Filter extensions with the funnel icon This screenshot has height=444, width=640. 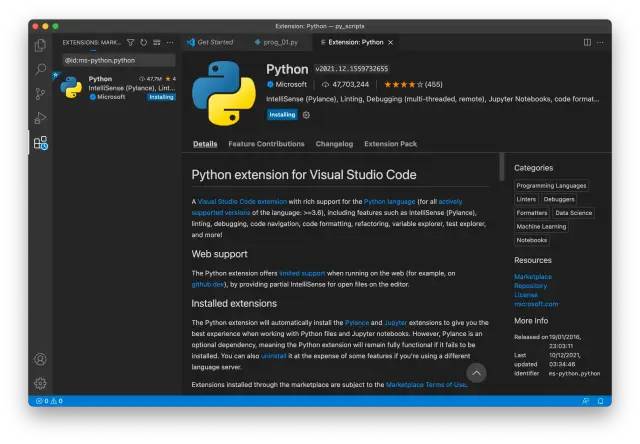click(130, 42)
